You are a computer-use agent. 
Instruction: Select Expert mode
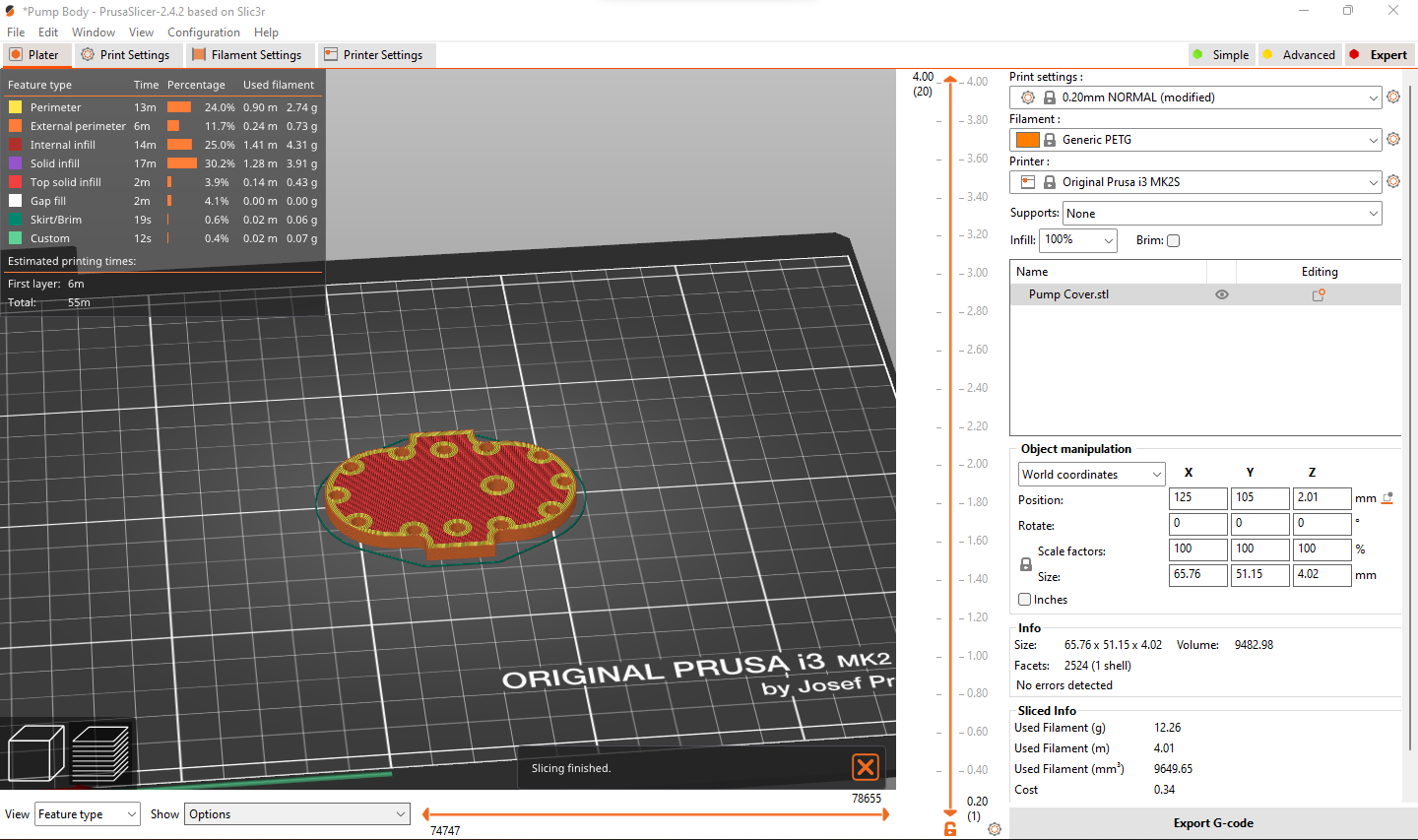(x=1379, y=55)
